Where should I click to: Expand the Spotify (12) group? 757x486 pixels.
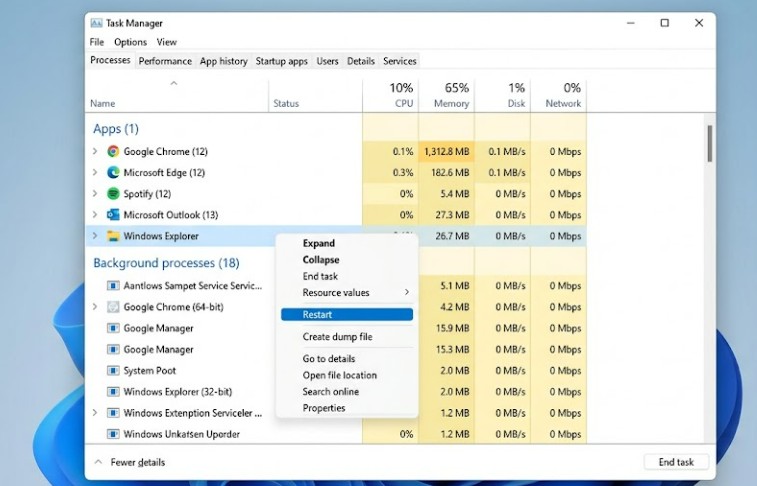point(95,194)
